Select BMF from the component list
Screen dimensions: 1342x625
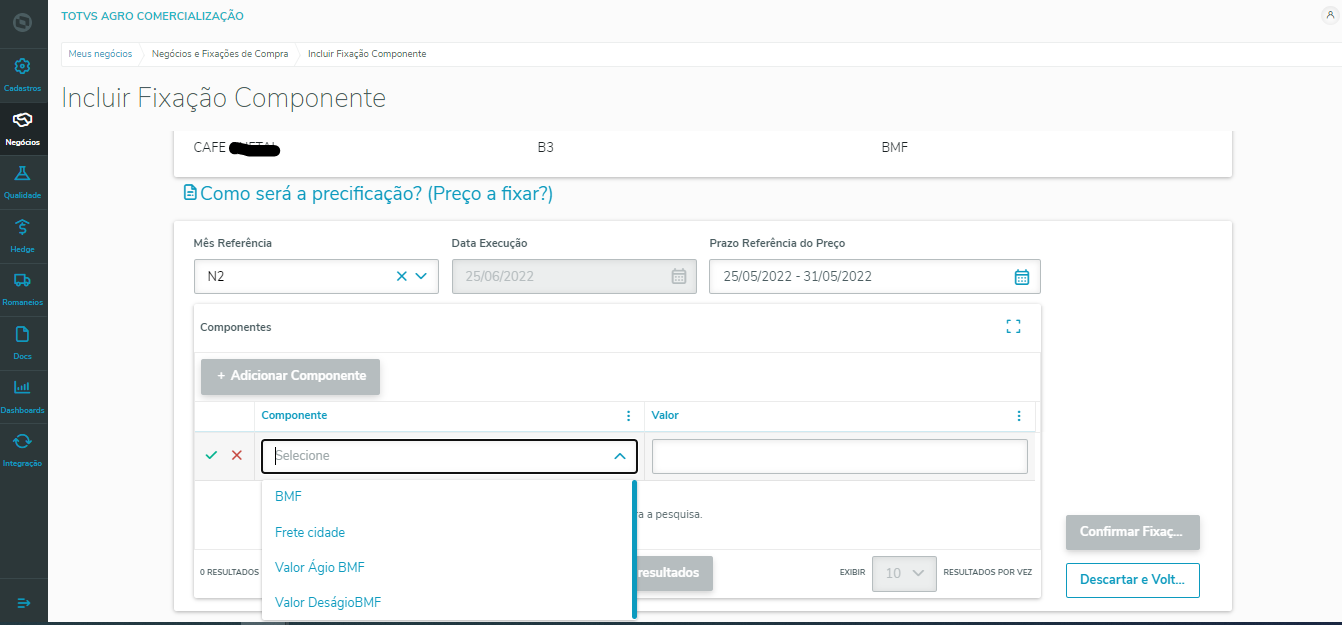pyautogui.click(x=447, y=497)
